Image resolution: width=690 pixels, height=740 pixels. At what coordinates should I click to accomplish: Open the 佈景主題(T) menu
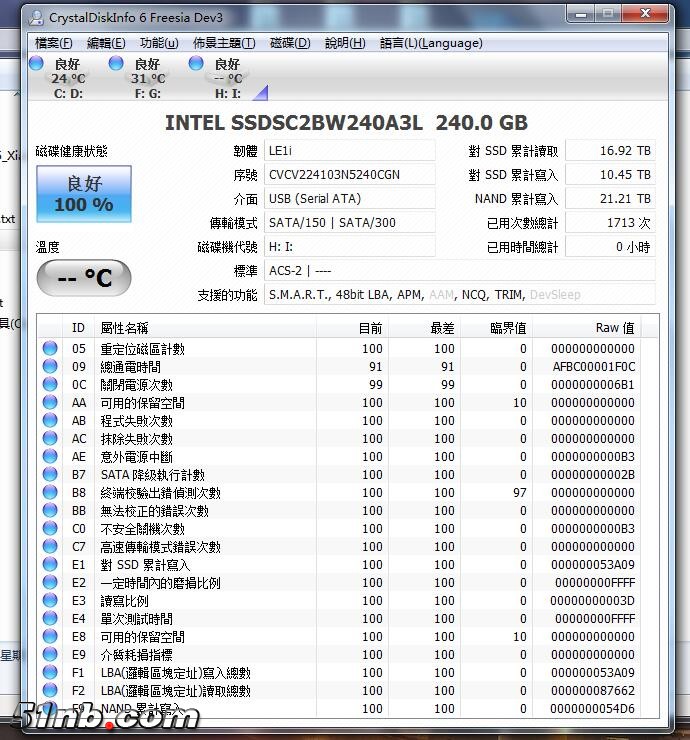(224, 43)
